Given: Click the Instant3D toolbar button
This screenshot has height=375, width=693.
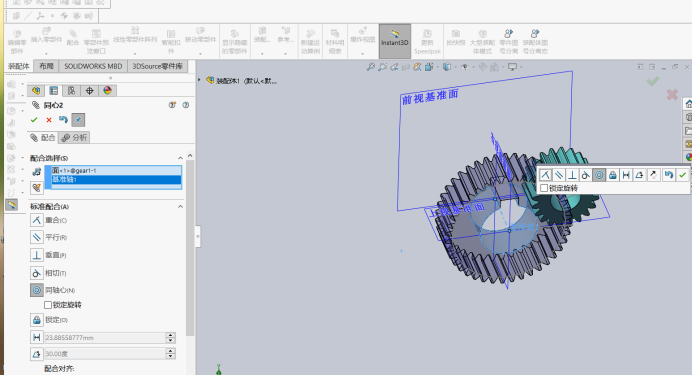Looking at the screenshot, I should (395, 41).
